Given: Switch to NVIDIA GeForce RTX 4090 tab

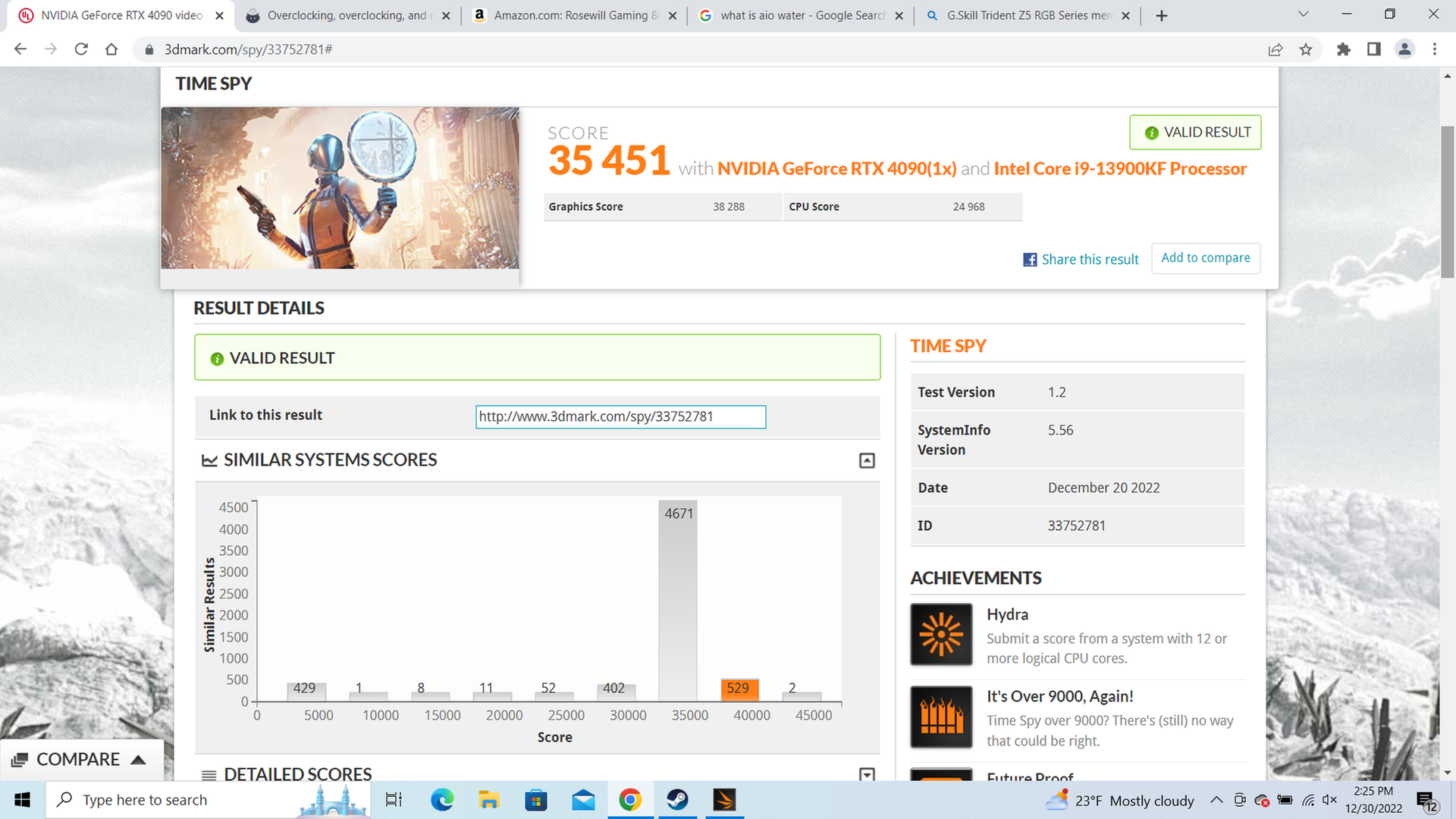Looking at the screenshot, I should (x=121, y=15).
